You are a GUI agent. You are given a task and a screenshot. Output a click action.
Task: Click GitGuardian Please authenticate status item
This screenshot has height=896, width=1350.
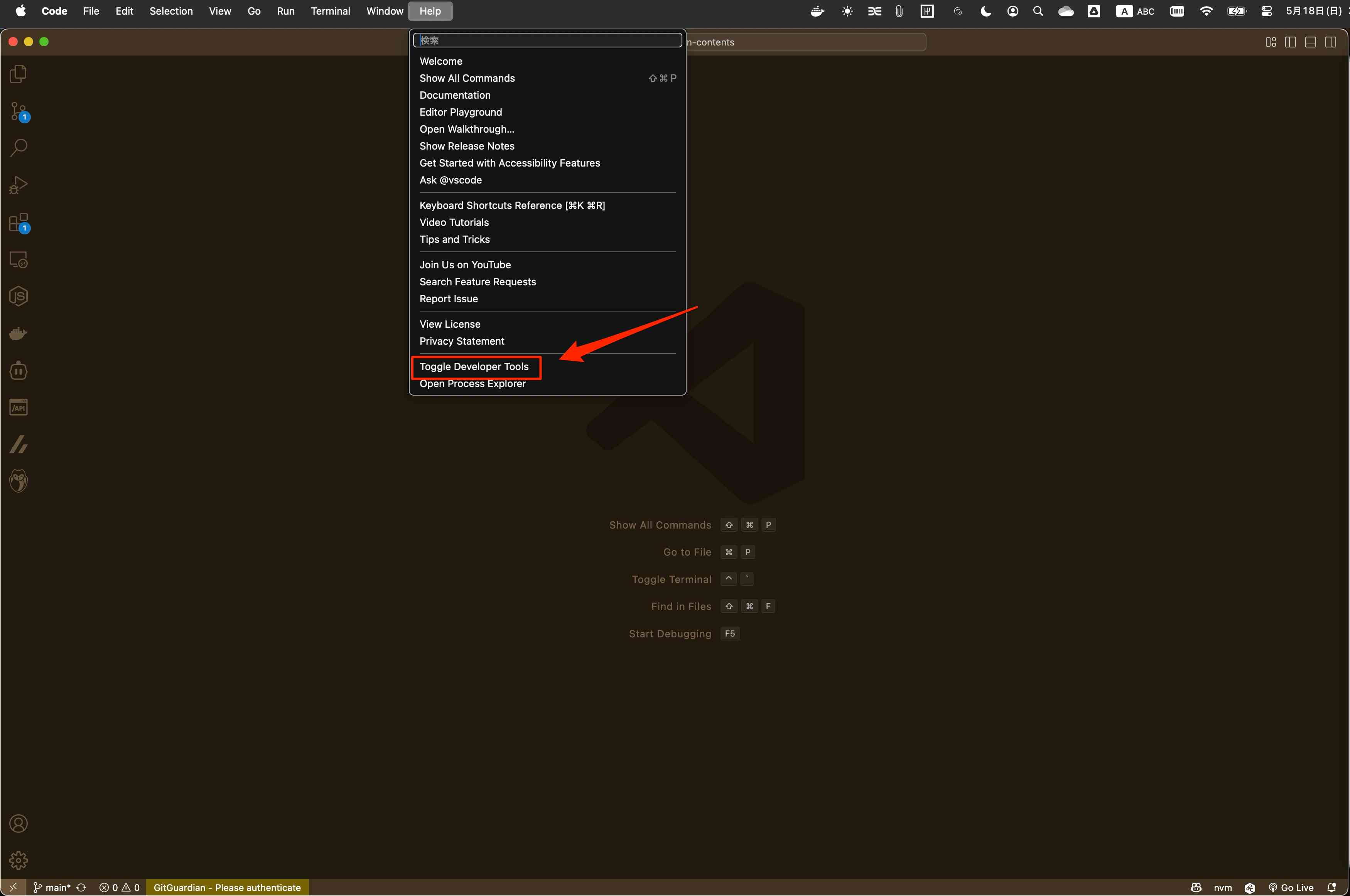pyautogui.click(x=227, y=888)
